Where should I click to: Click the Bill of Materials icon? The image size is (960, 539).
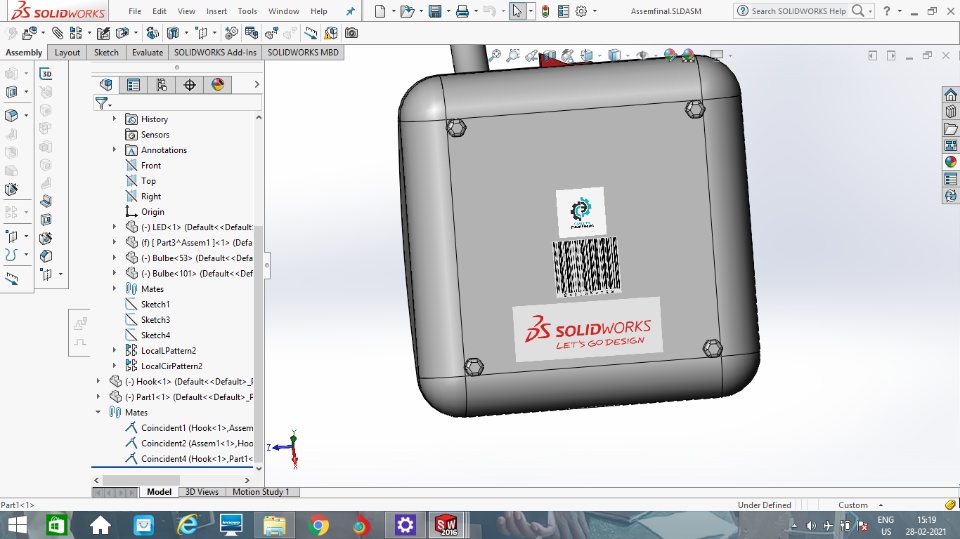252,33
